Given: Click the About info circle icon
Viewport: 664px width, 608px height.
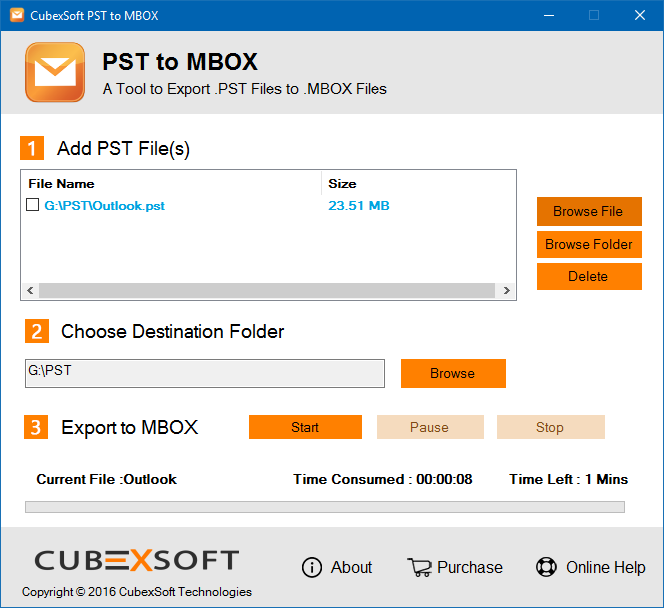Looking at the screenshot, I should pyautogui.click(x=313, y=567).
